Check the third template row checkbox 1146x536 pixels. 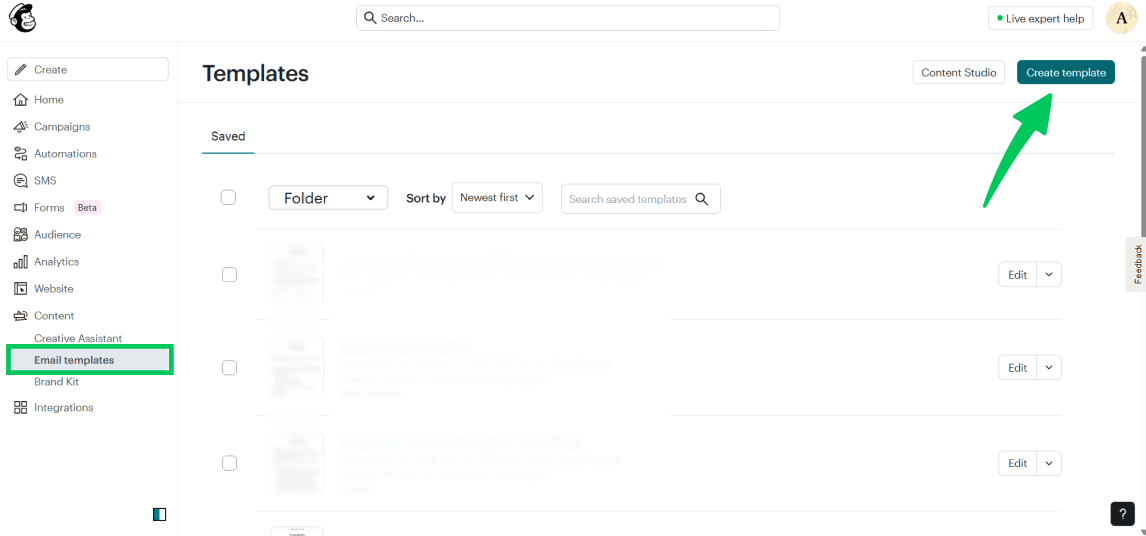[x=229, y=463]
